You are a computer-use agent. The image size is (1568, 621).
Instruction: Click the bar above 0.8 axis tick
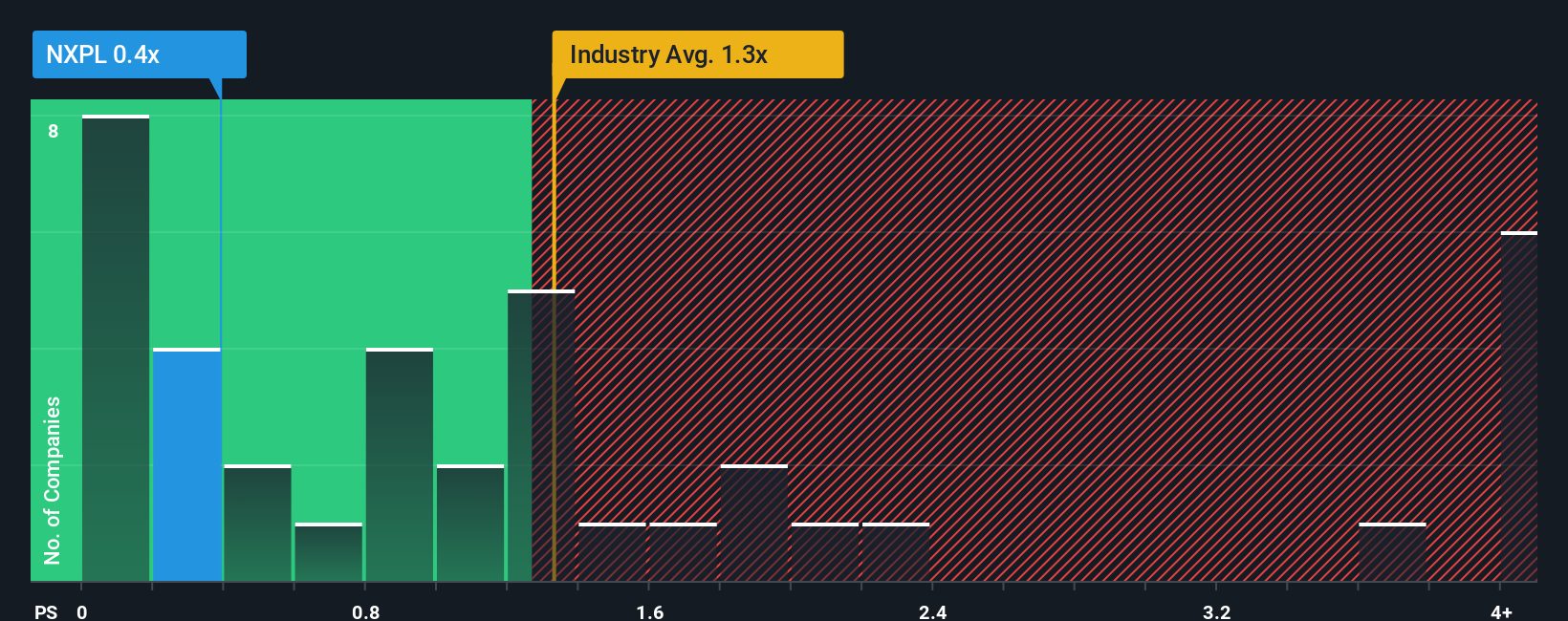(400, 465)
